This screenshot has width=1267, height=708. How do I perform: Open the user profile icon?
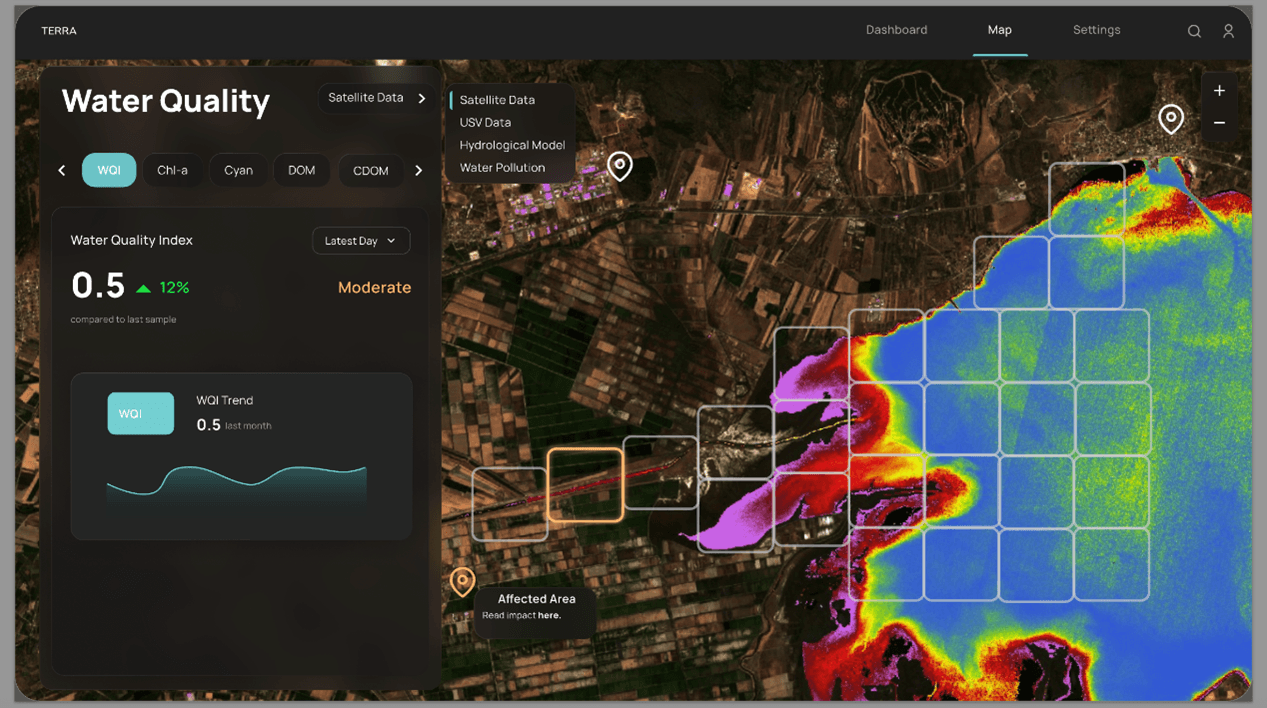[x=1228, y=31]
